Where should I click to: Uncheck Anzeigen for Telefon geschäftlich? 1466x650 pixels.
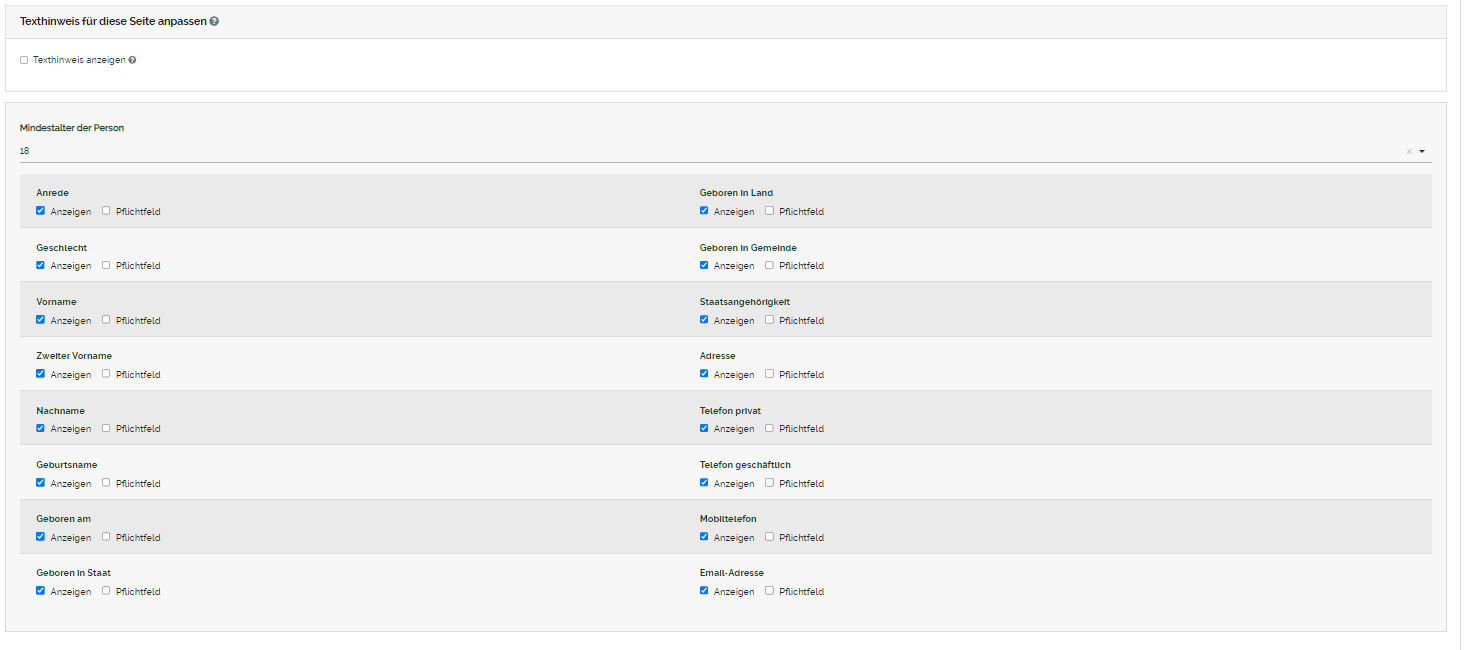pos(704,483)
